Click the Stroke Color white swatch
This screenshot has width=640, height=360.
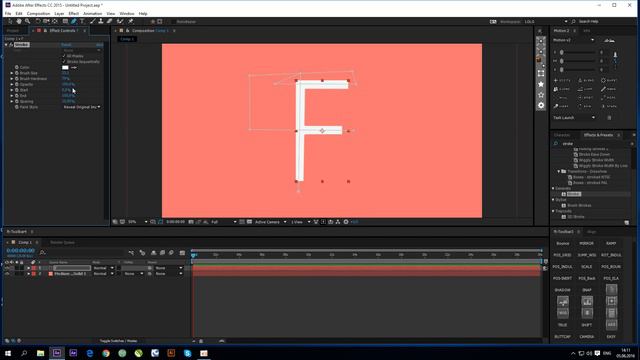65,67
